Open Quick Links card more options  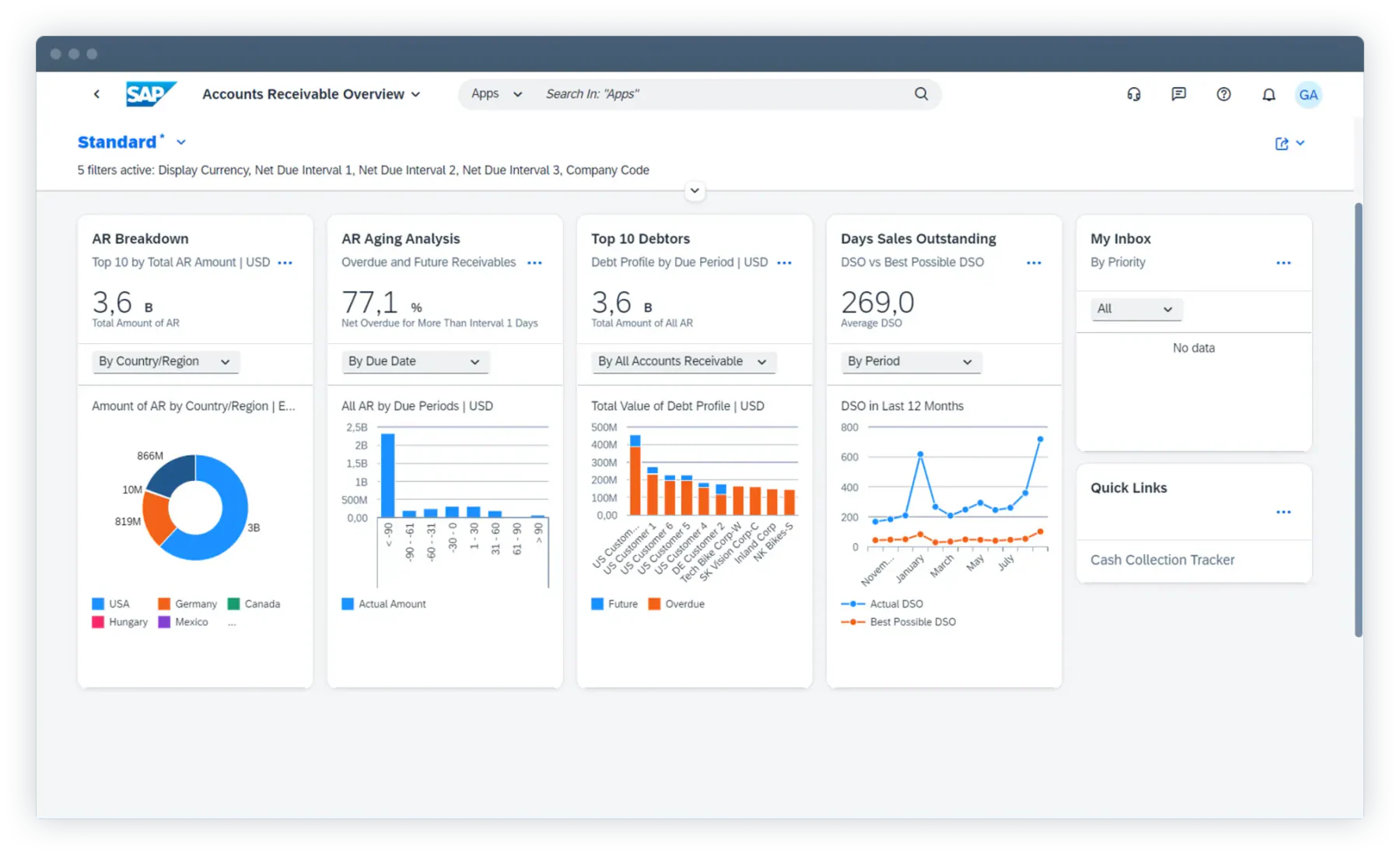click(x=1284, y=512)
